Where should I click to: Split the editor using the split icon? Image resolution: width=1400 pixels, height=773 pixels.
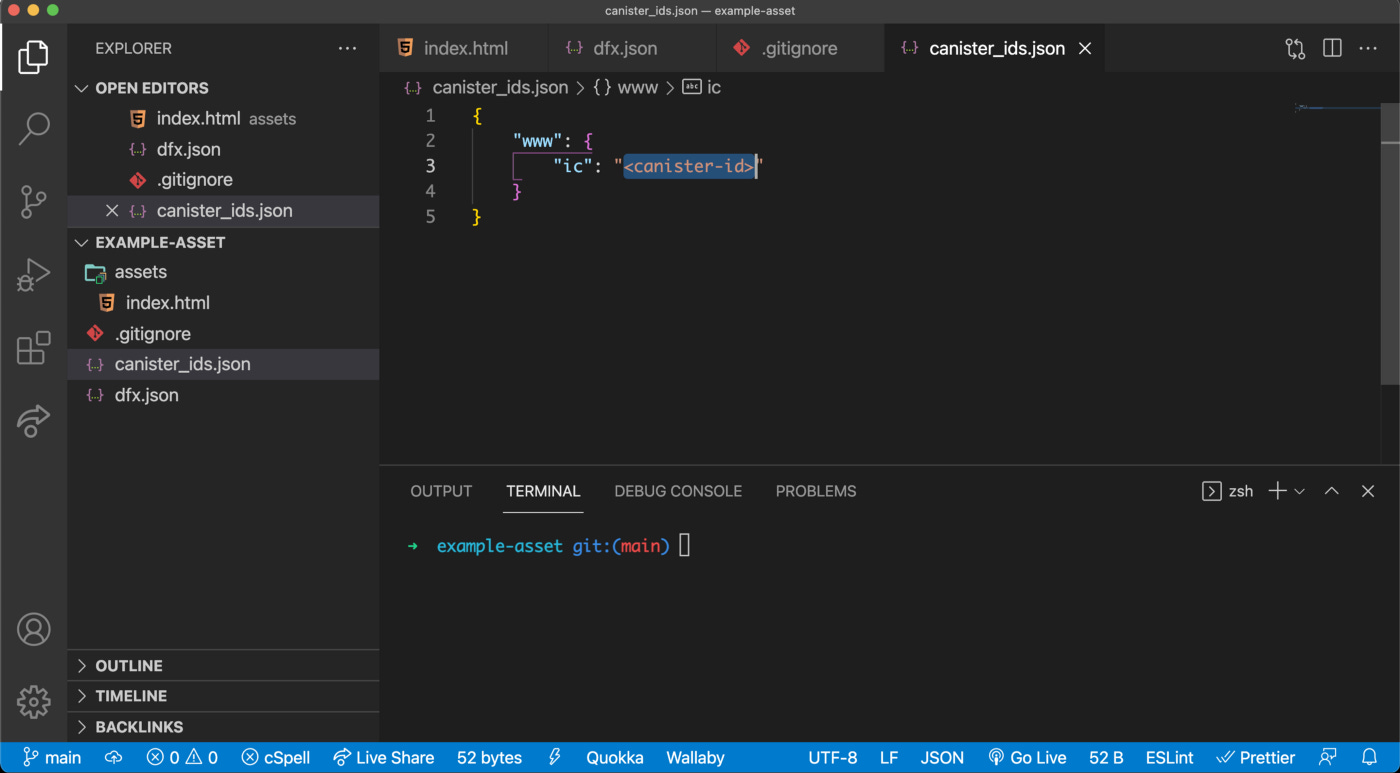point(1331,48)
